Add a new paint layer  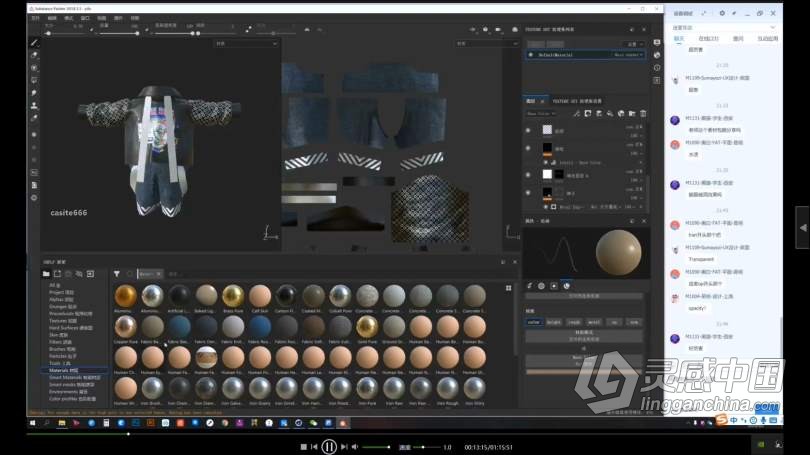point(599,114)
